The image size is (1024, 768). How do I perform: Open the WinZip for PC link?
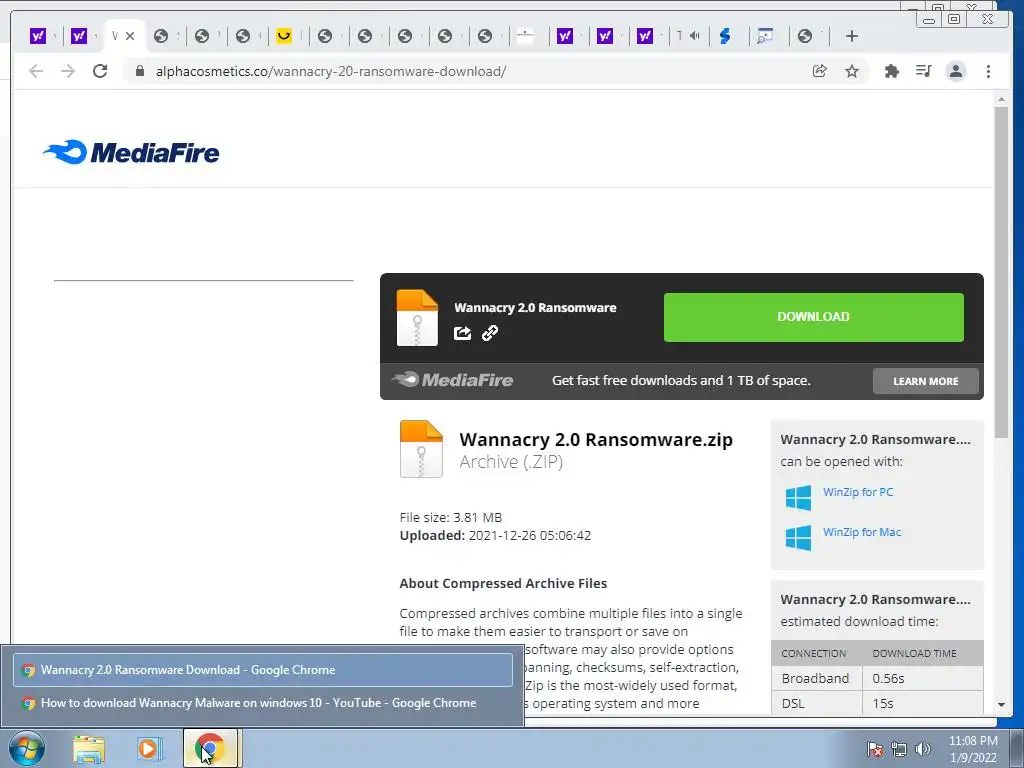[857, 492]
